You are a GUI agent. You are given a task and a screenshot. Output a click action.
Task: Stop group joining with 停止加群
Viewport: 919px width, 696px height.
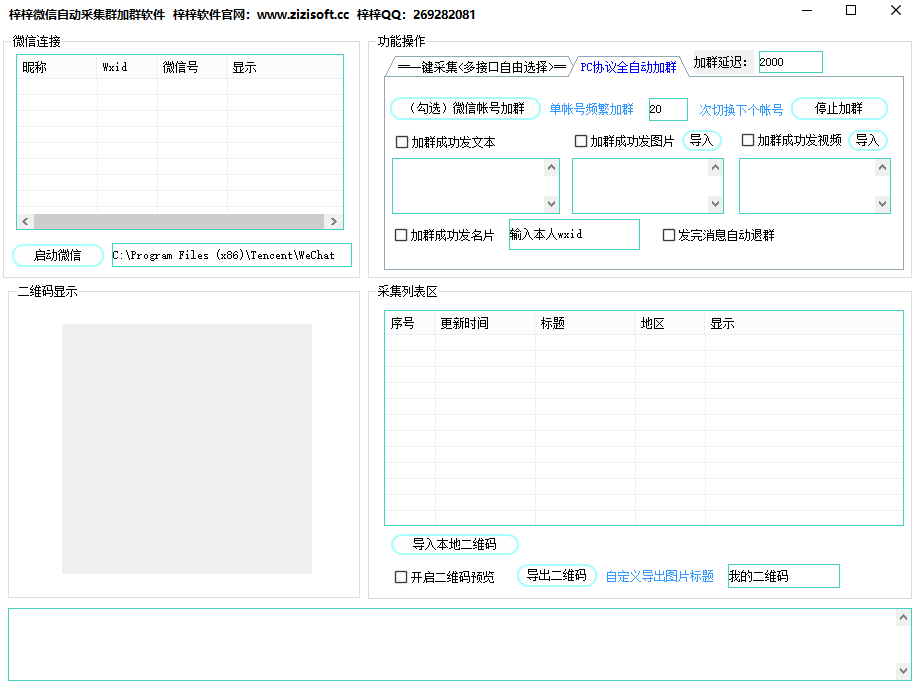point(839,108)
